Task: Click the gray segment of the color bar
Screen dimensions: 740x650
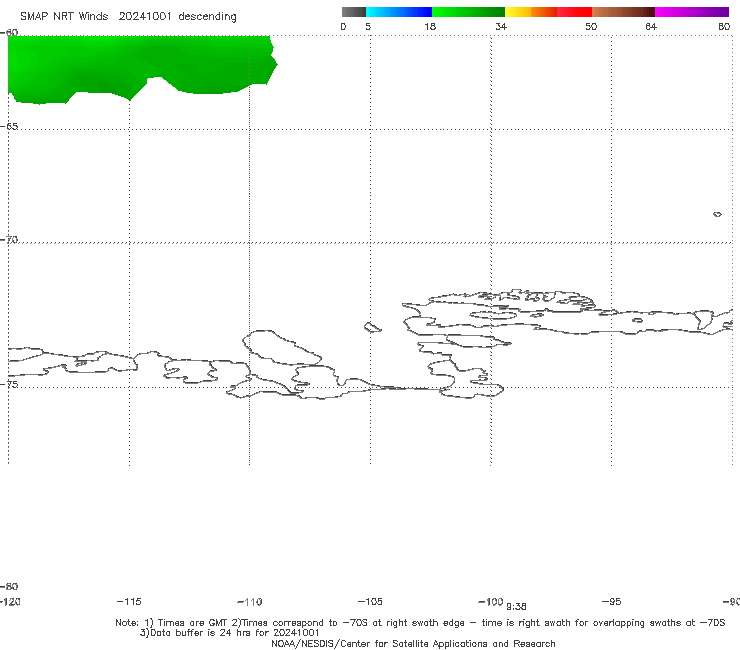Action: [353, 12]
